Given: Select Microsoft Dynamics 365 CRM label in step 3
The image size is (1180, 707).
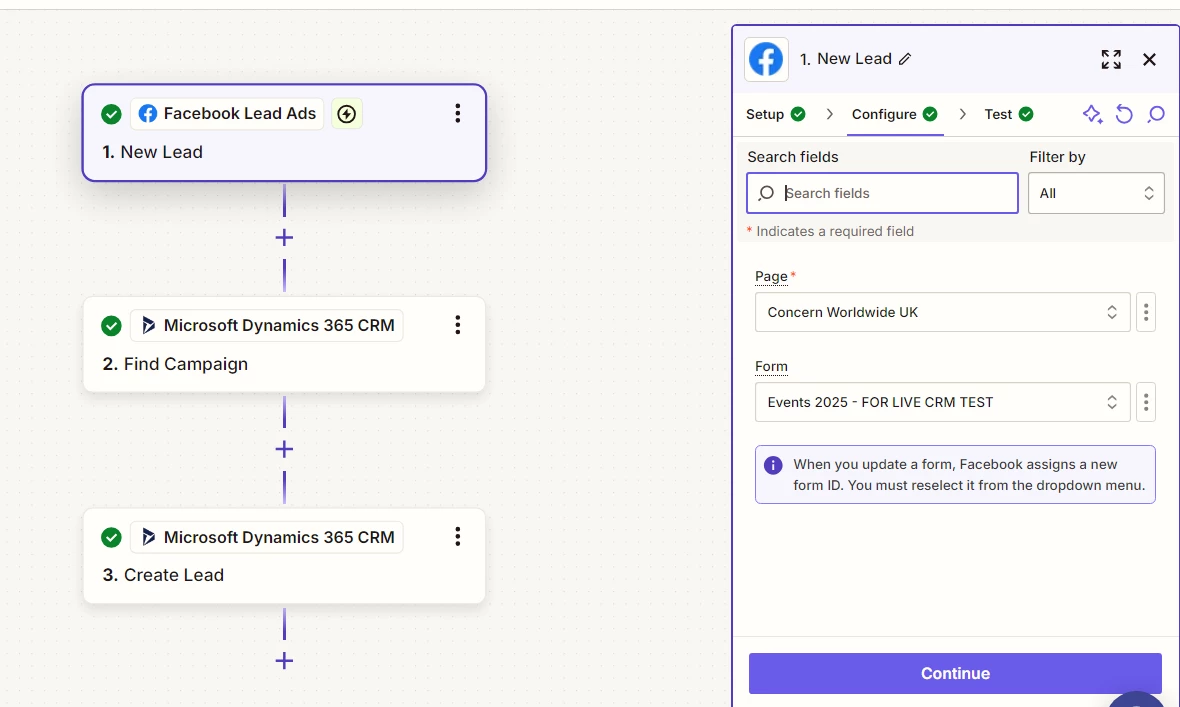Looking at the screenshot, I should click(267, 537).
